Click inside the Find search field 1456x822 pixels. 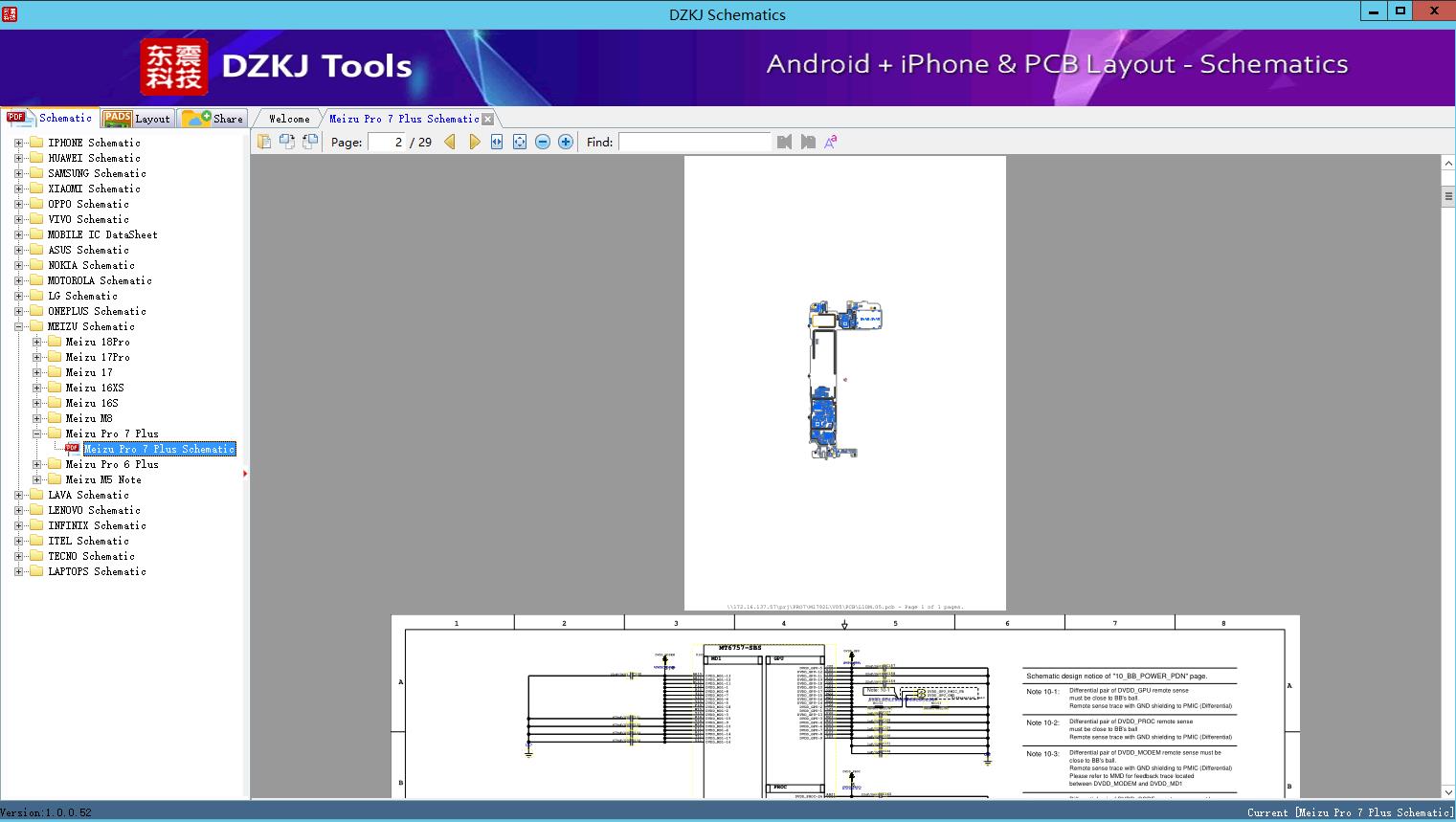tap(694, 142)
